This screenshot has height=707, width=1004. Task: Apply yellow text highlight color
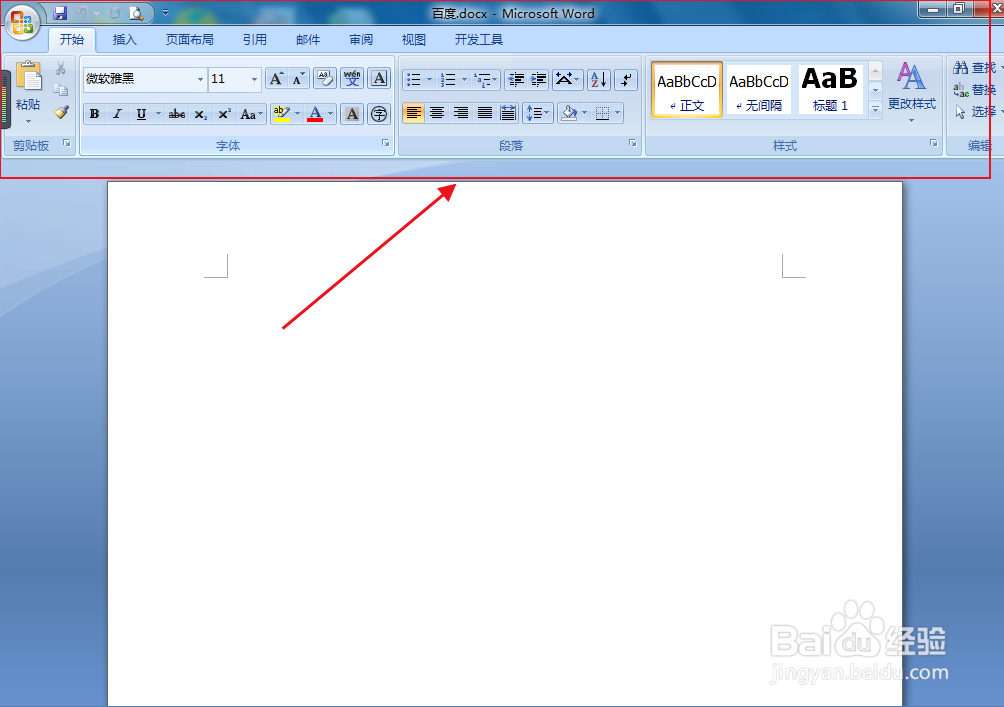point(281,114)
